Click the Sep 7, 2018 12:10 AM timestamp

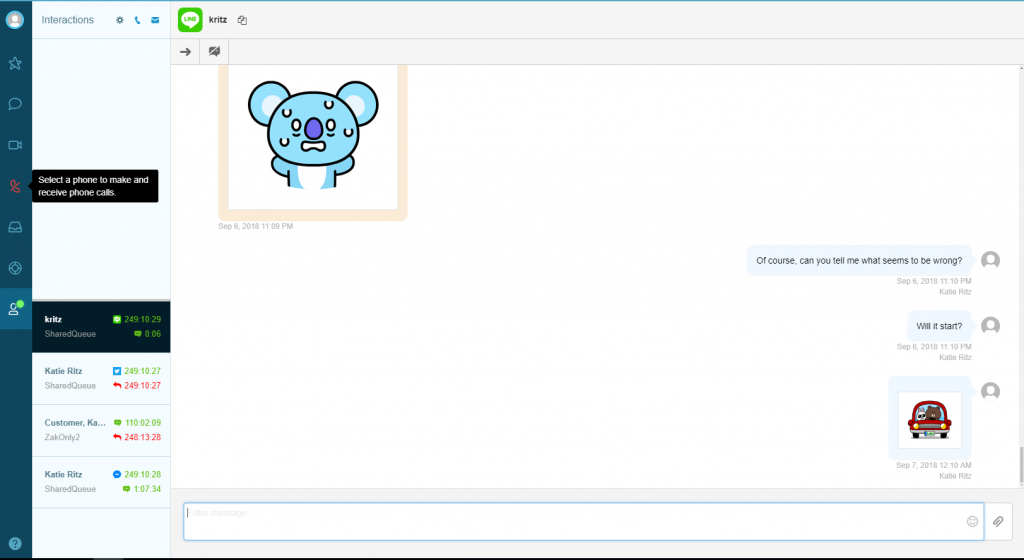pos(934,465)
